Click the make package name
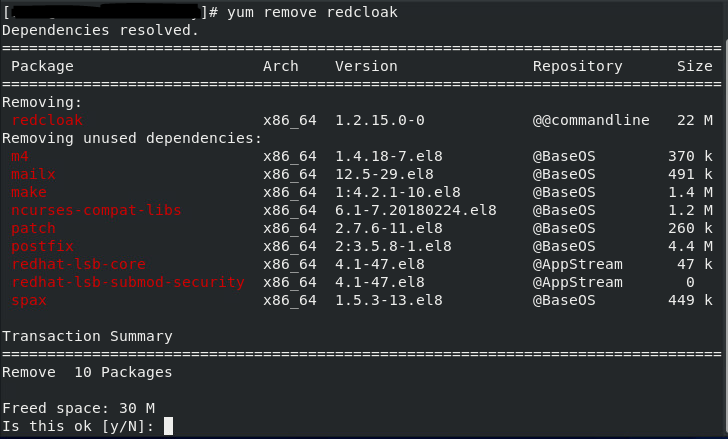 tap(29, 192)
